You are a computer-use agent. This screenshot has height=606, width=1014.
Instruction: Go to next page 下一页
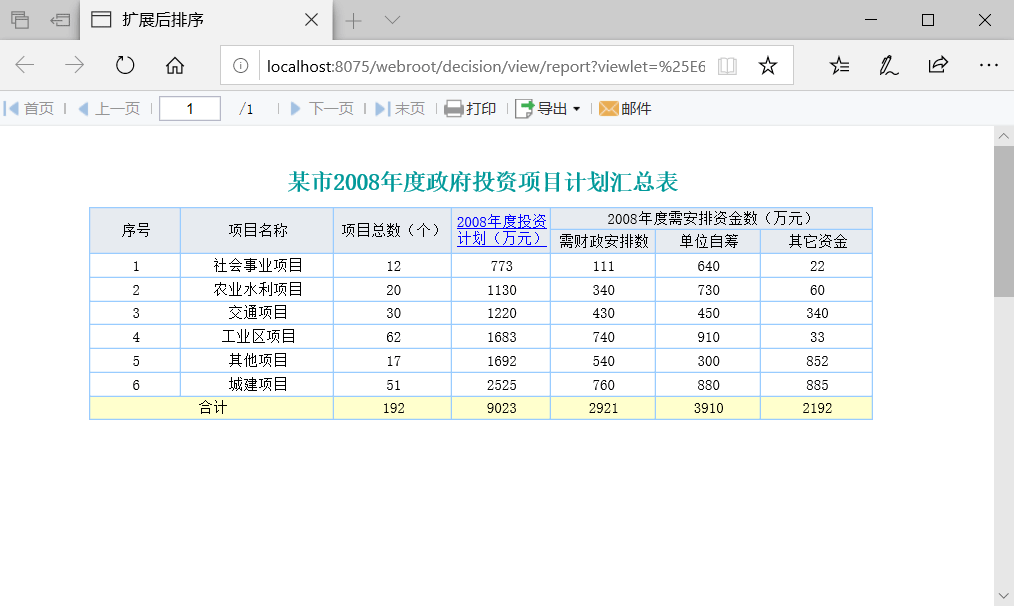pos(321,109)
